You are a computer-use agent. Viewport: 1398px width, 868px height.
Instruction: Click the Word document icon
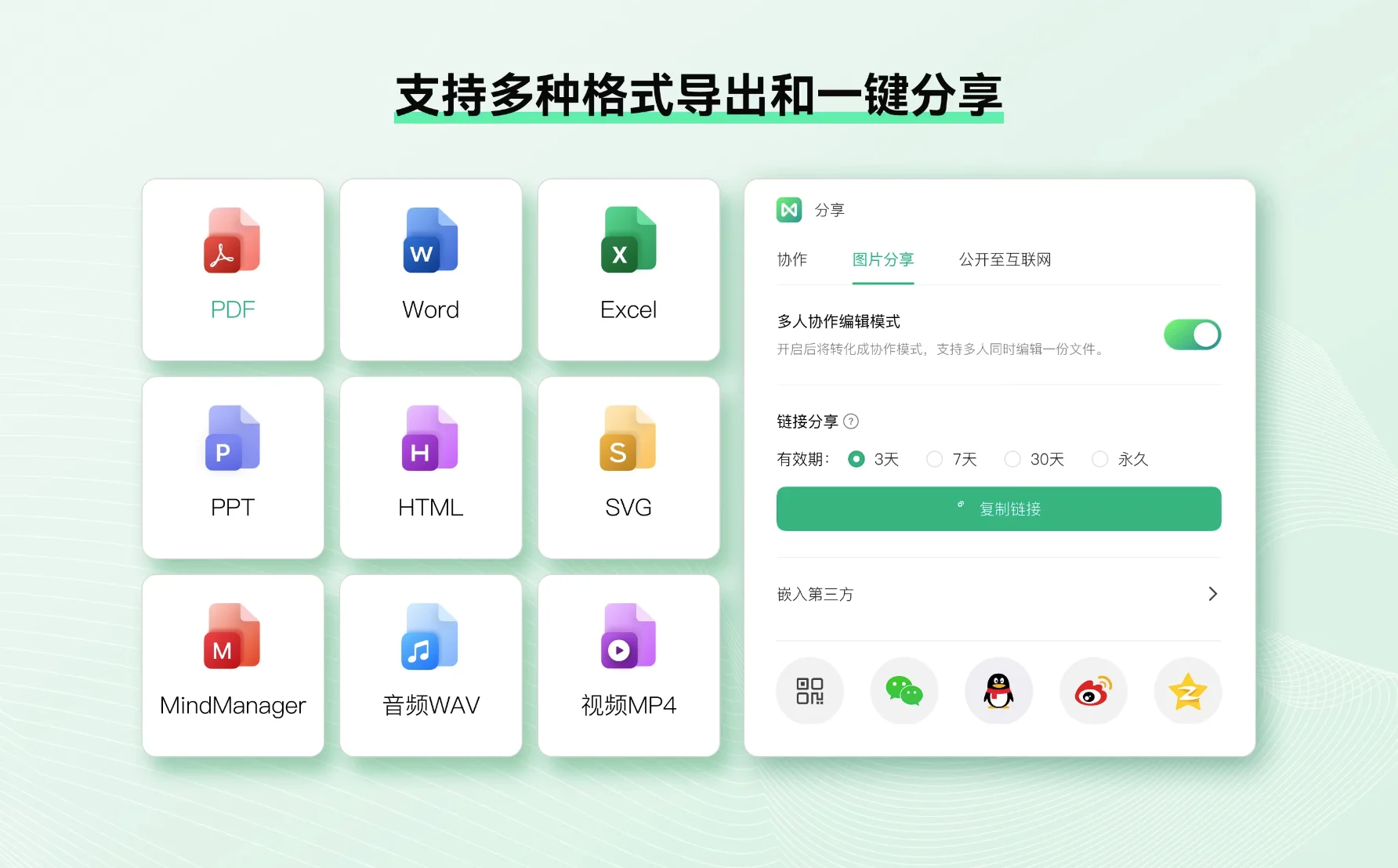[x=430, y=240]
